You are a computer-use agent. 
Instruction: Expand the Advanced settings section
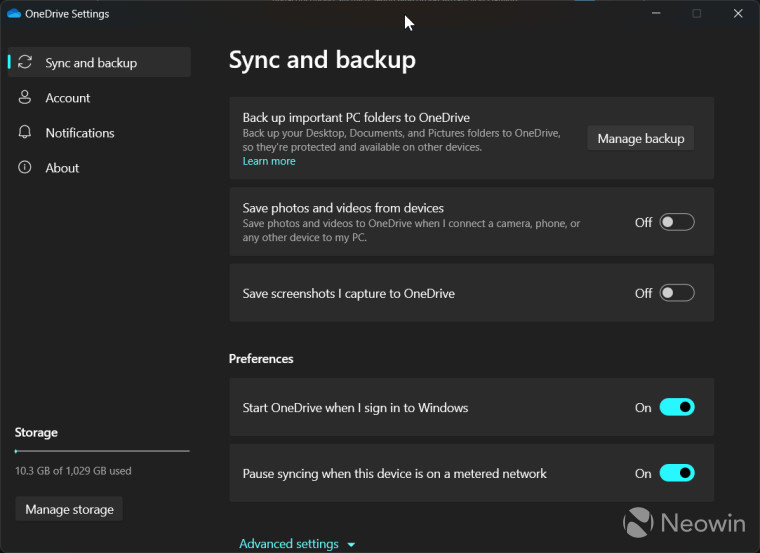coord(289,544)
